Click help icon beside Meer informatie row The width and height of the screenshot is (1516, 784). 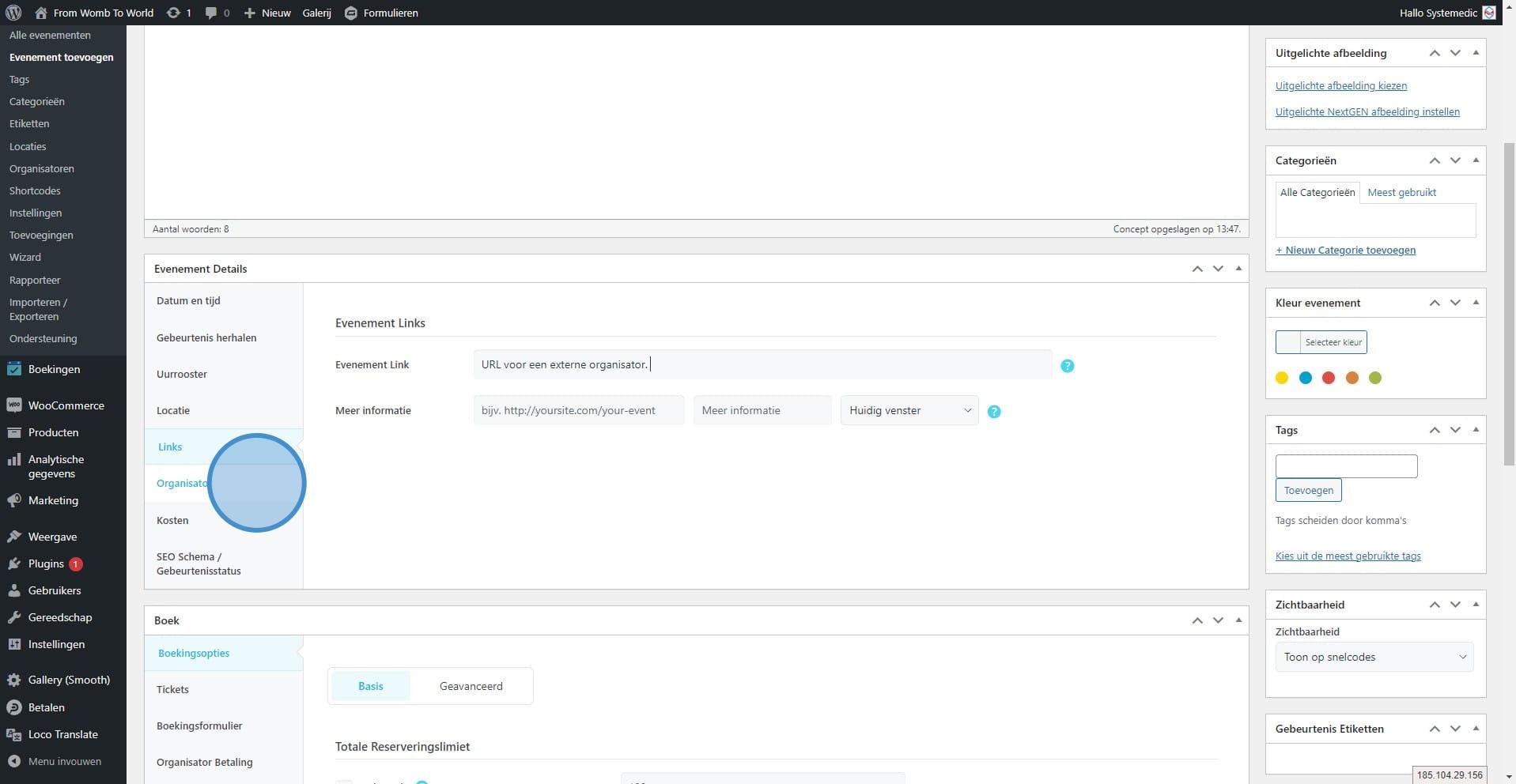click(x=994, y=412)
